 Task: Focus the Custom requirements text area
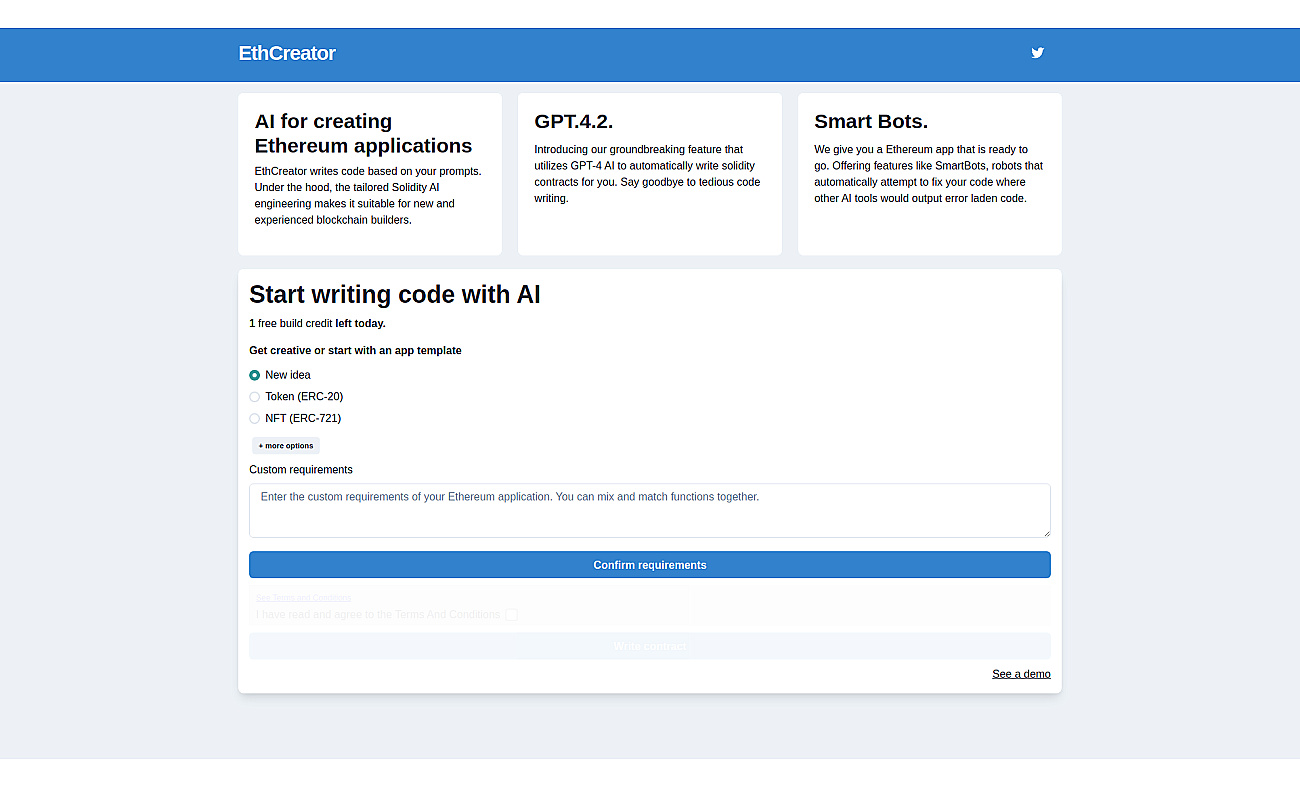coord(650,511)
